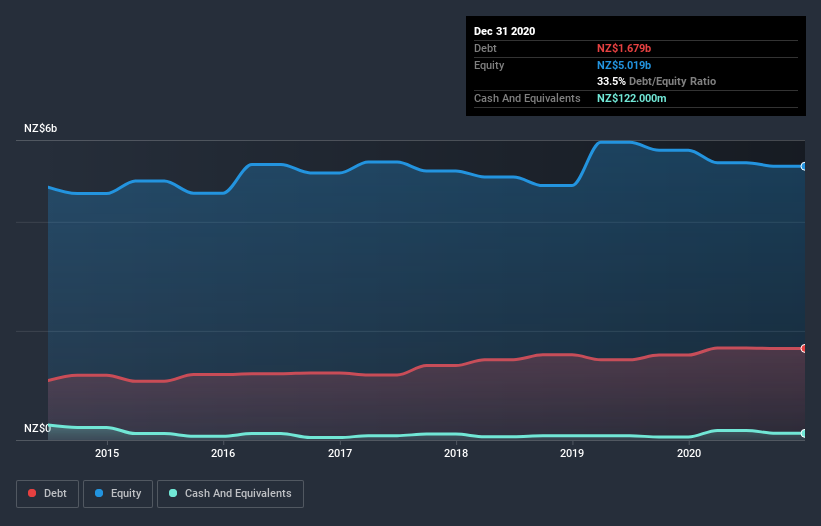Viewport: 821px width, 526px height.
Task: Select the Debt endpoint marker on the chart
Action: pyautogui.click(x=804, y=349)
